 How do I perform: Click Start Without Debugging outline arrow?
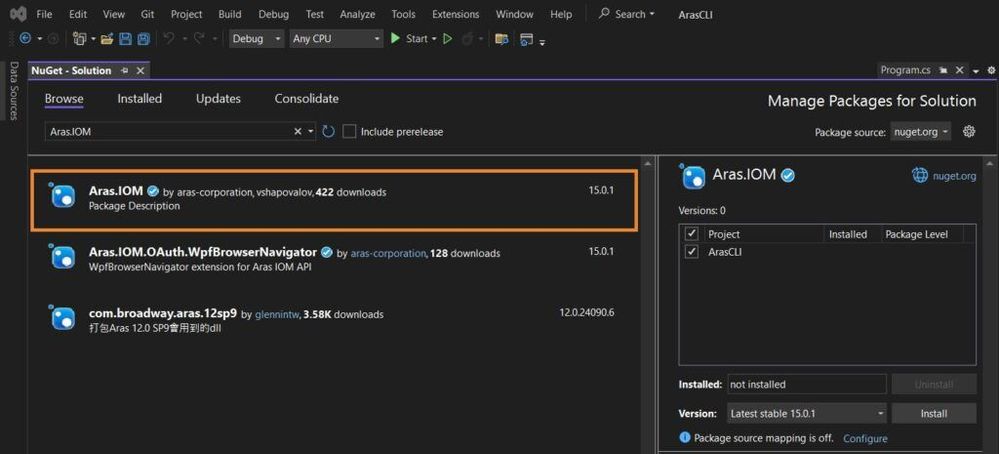[447, 39]
